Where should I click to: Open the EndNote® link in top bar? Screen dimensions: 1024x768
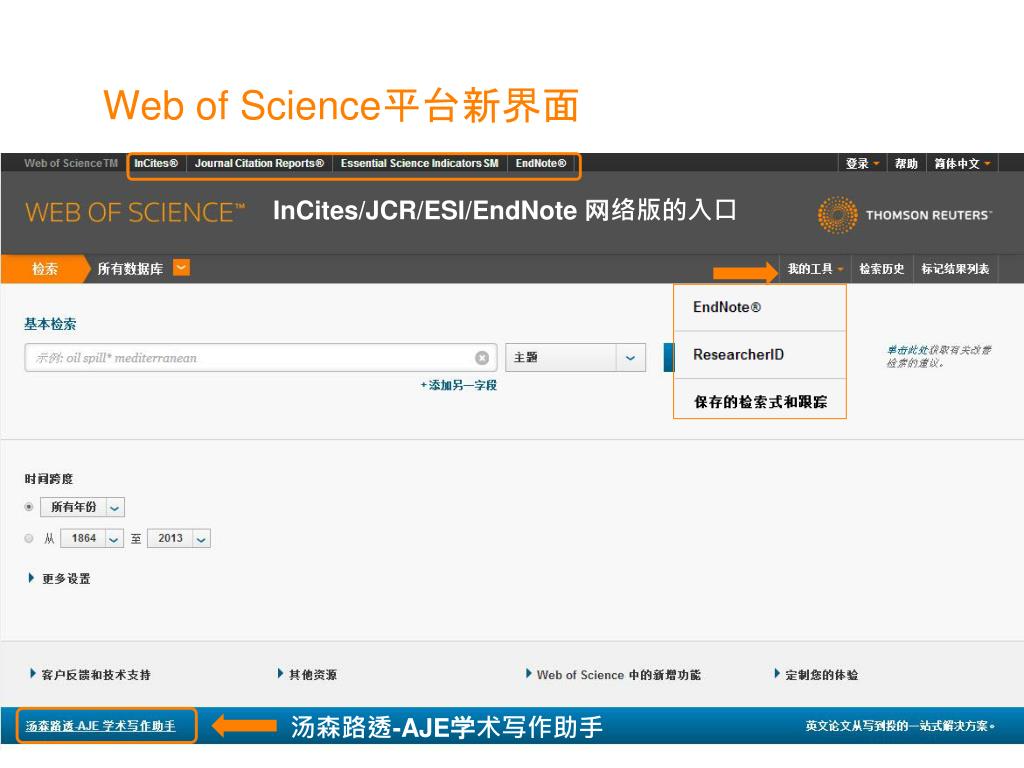(x=541, y=163)
